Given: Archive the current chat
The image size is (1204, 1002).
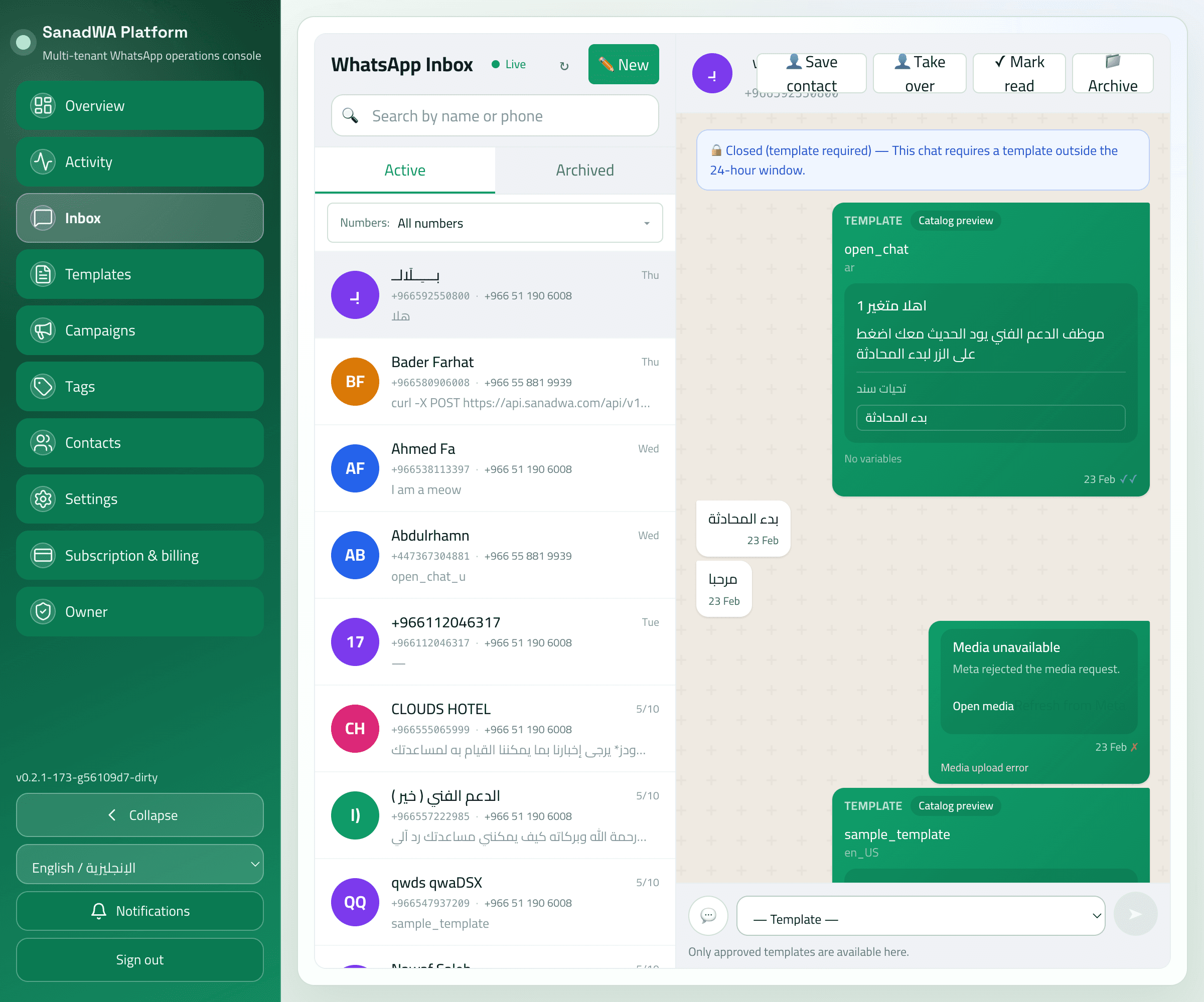Looking at the screenshot, I should [1113, 73].
